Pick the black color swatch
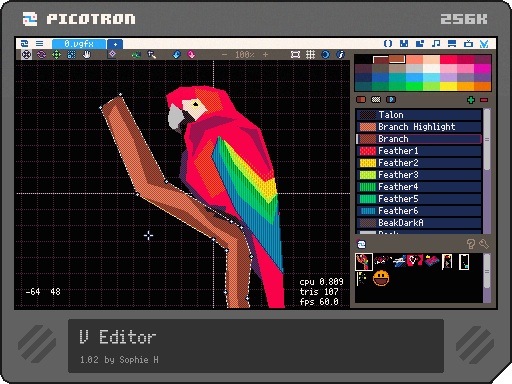 [363, 60]
